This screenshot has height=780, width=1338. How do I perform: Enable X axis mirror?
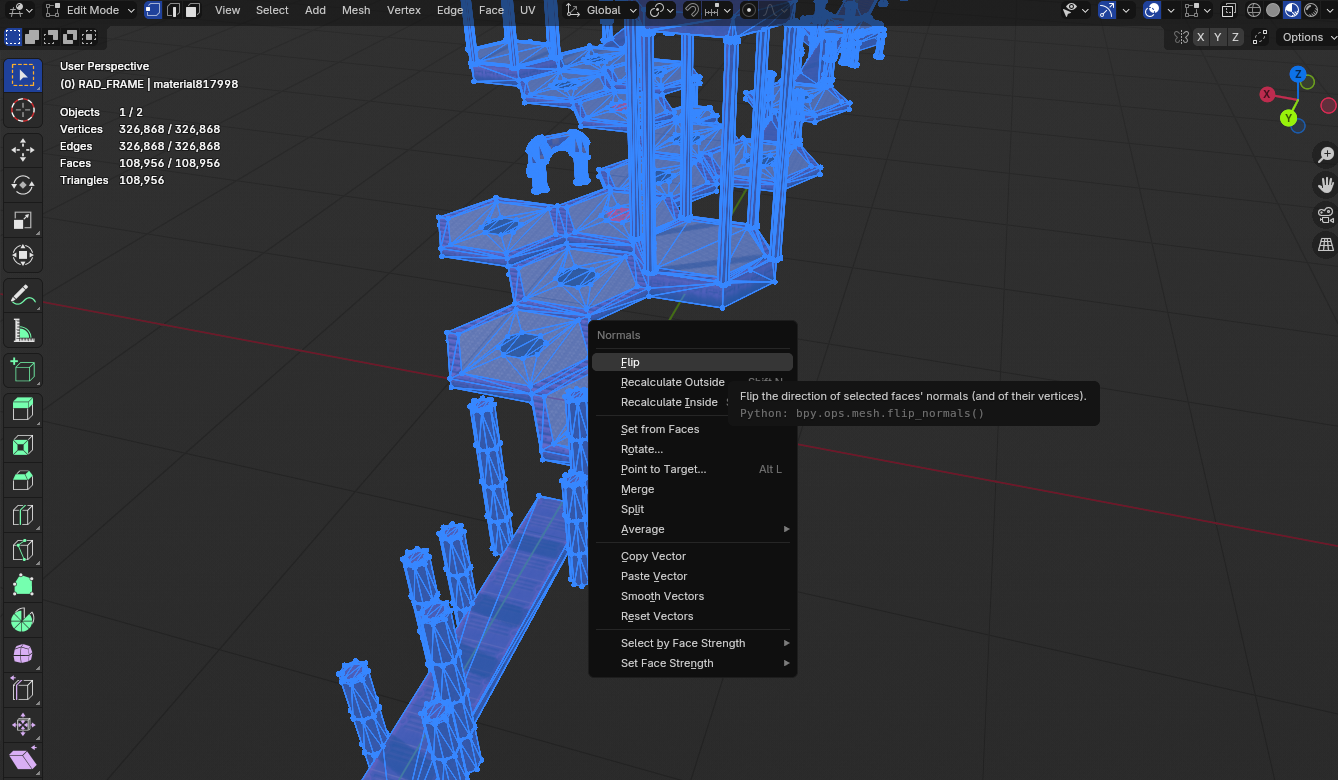point(1199,37)
